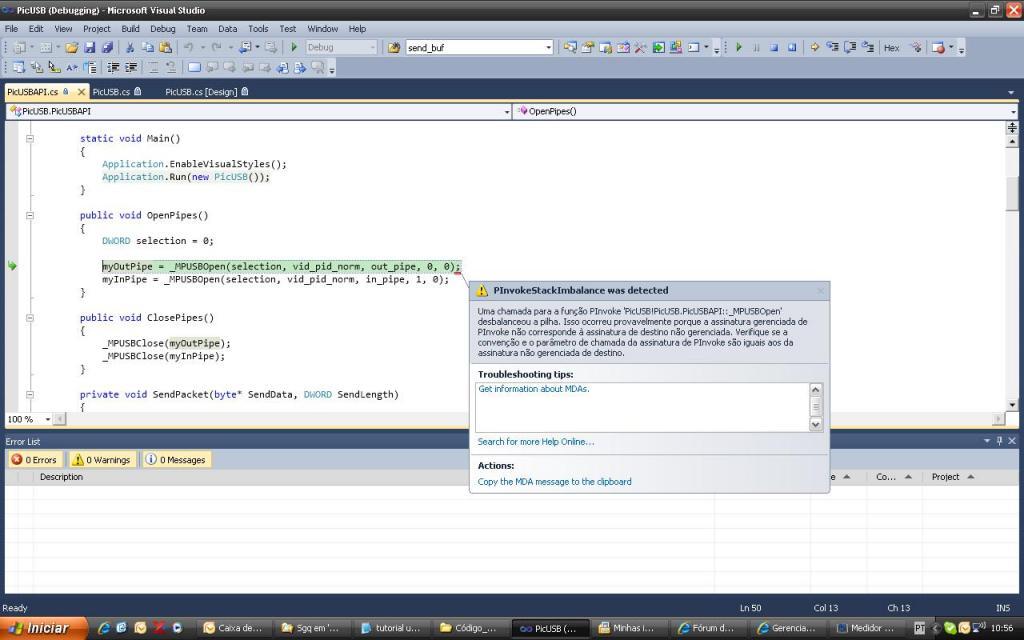Toggle a bookmark with the rectangle icon

(194, 67)
